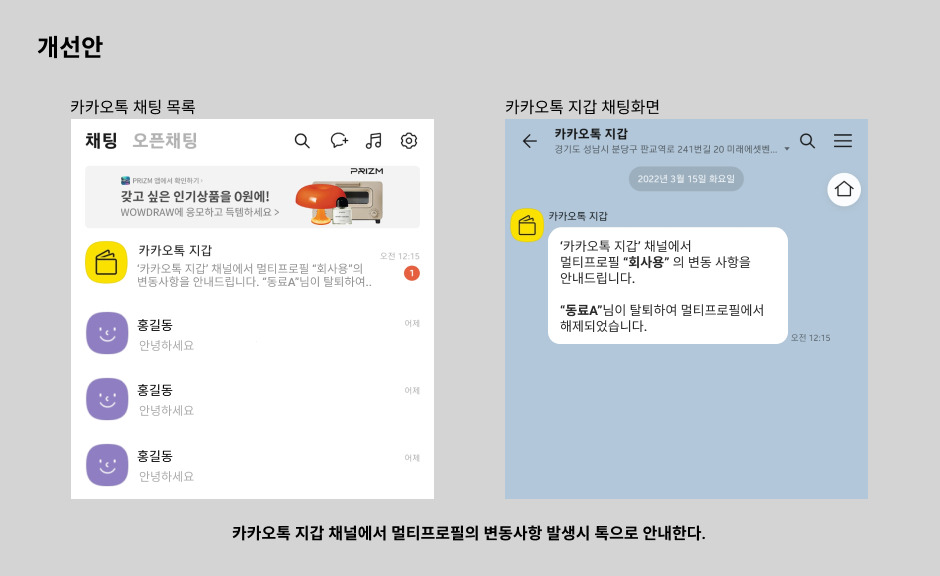Go back with the left arrow in chat screen
940x576 pixels.
(530, 141)
